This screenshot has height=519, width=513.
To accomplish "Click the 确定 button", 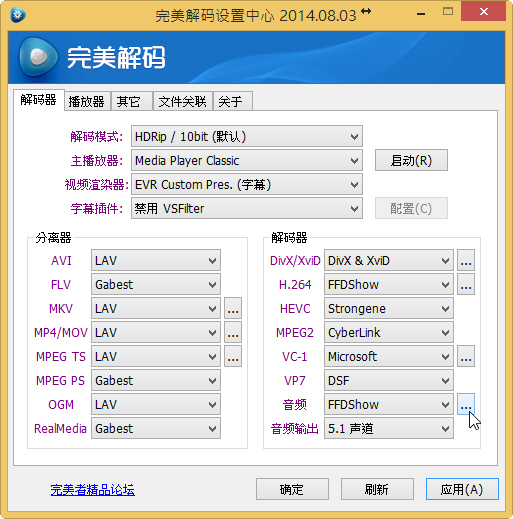I will tap(292, 489).
